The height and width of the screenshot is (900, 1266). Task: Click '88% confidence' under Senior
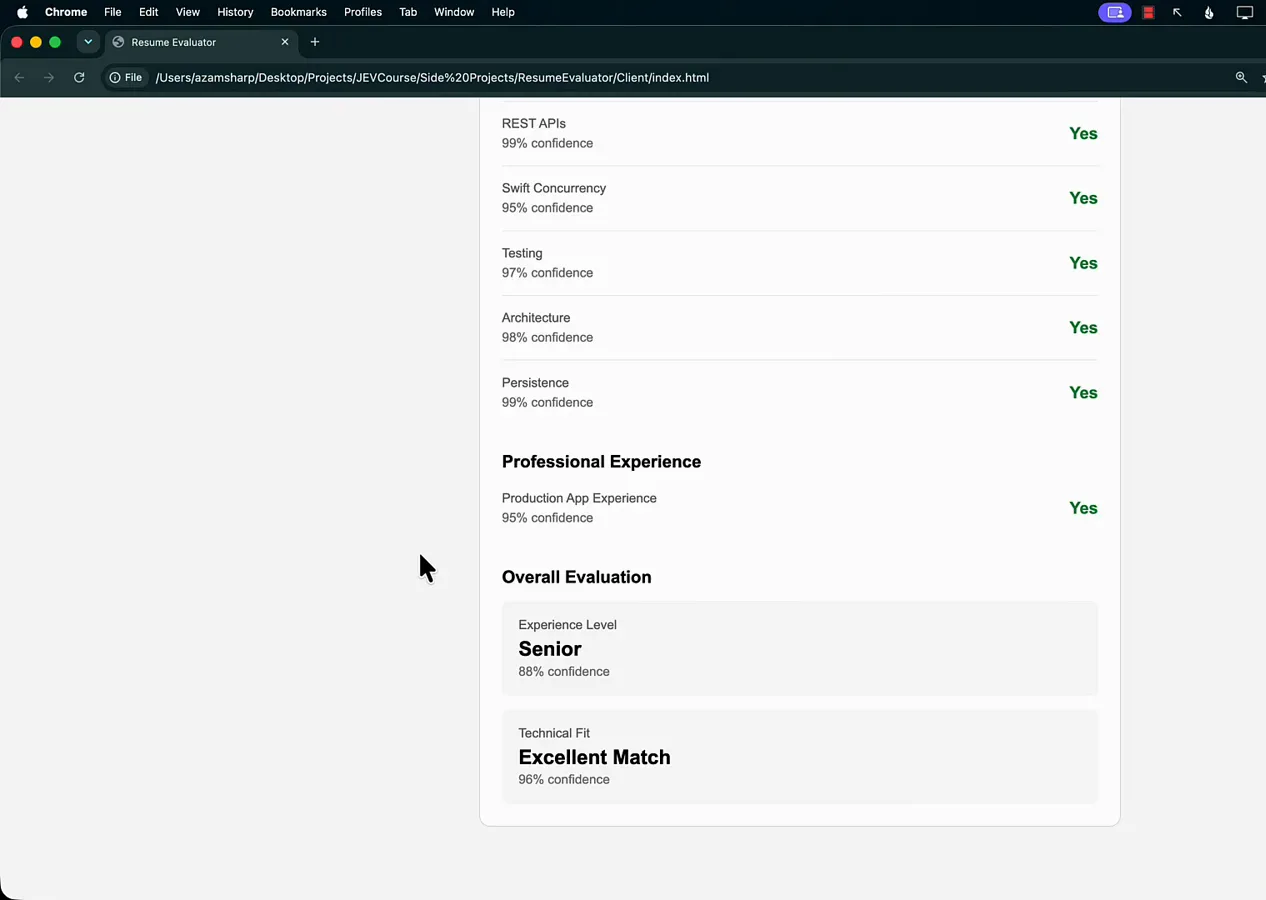point(564,672)
